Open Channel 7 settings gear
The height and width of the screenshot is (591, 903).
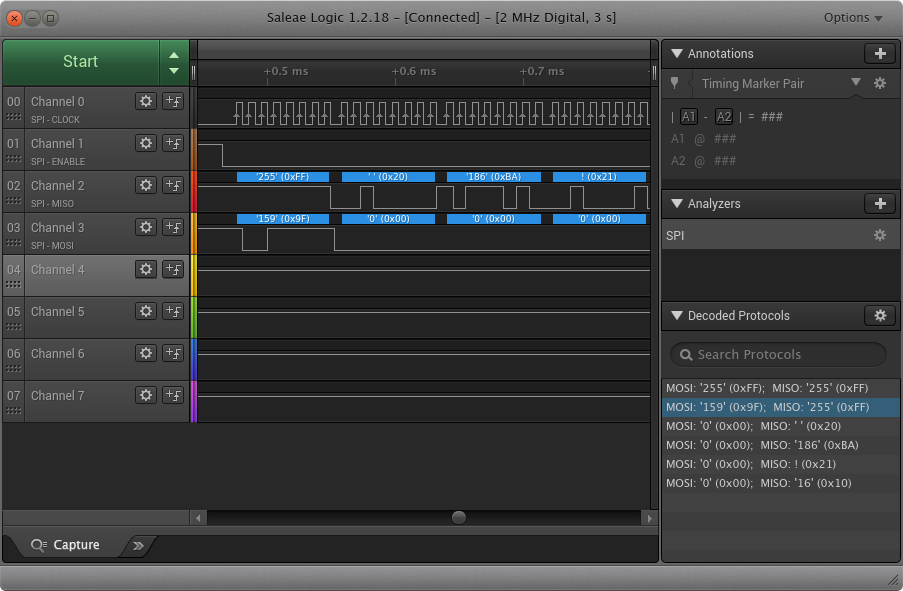click(146, 396)
